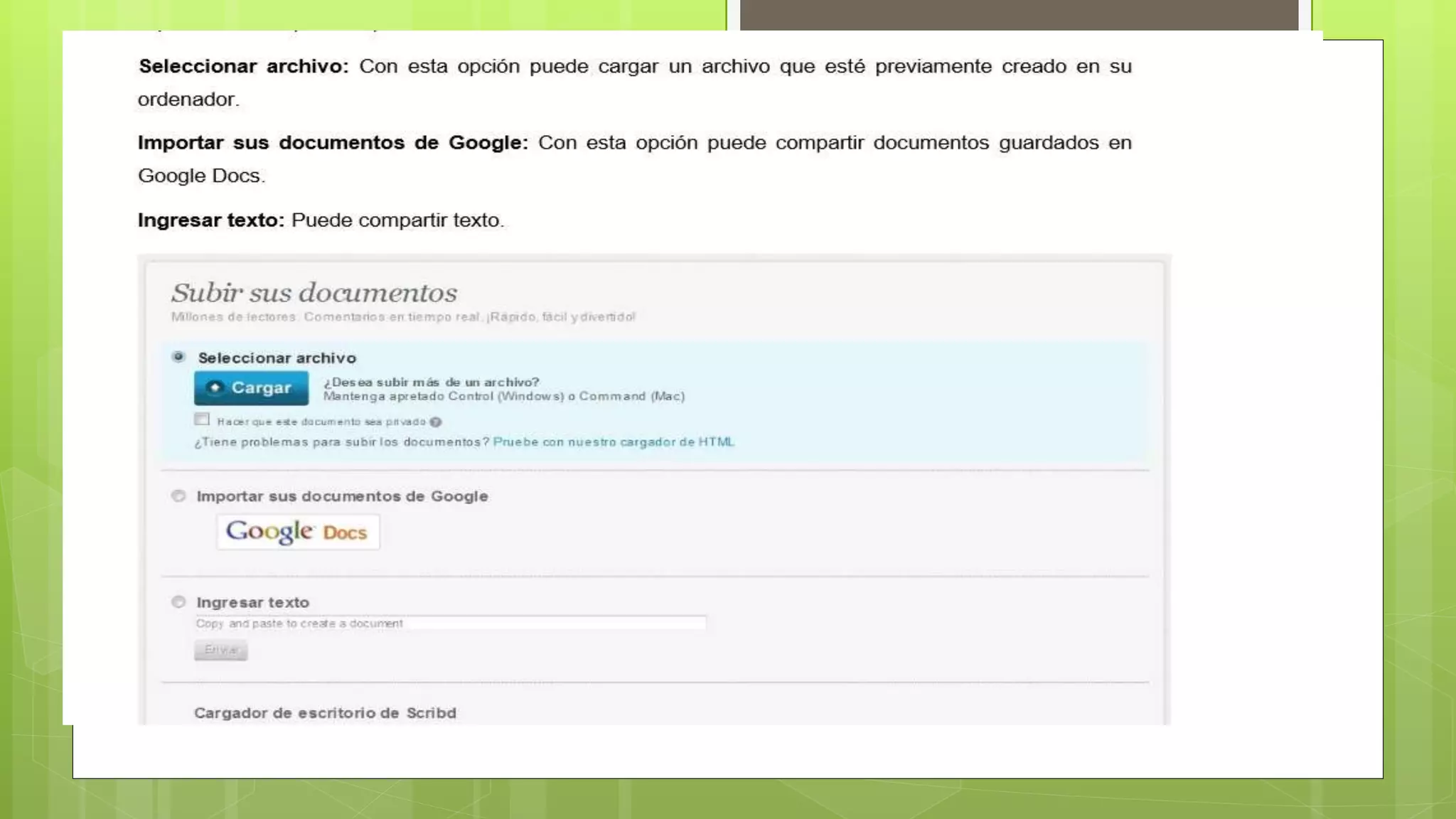Click the 'Seleccionar archivo' option label in form

pyautogui.click(x=277, y=358)
